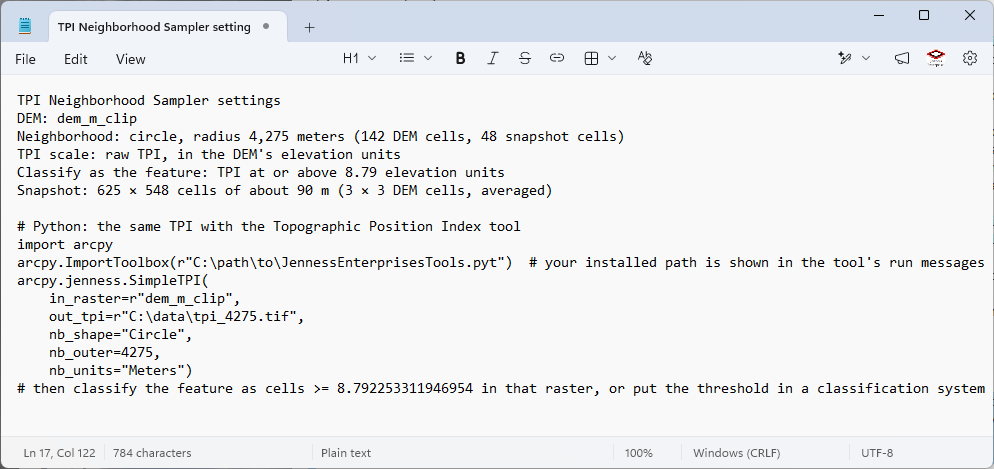The width and height of the screenshot is (994, 469).
Task: Maximize the Notepad window
Action: coord(924,15)
